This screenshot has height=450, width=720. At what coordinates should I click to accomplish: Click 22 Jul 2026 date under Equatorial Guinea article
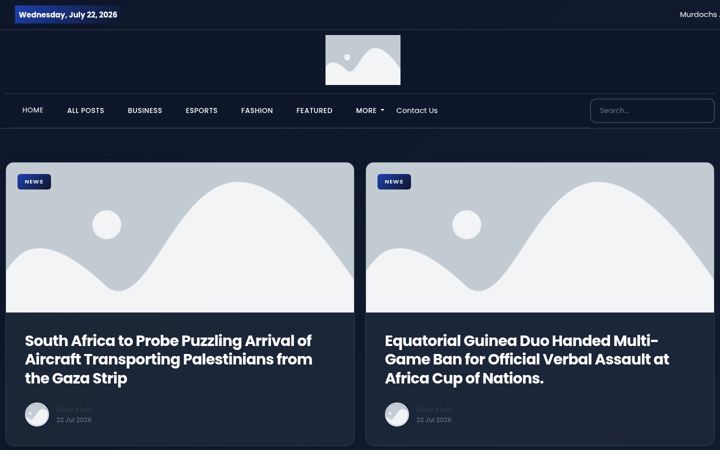click(434, 420)
